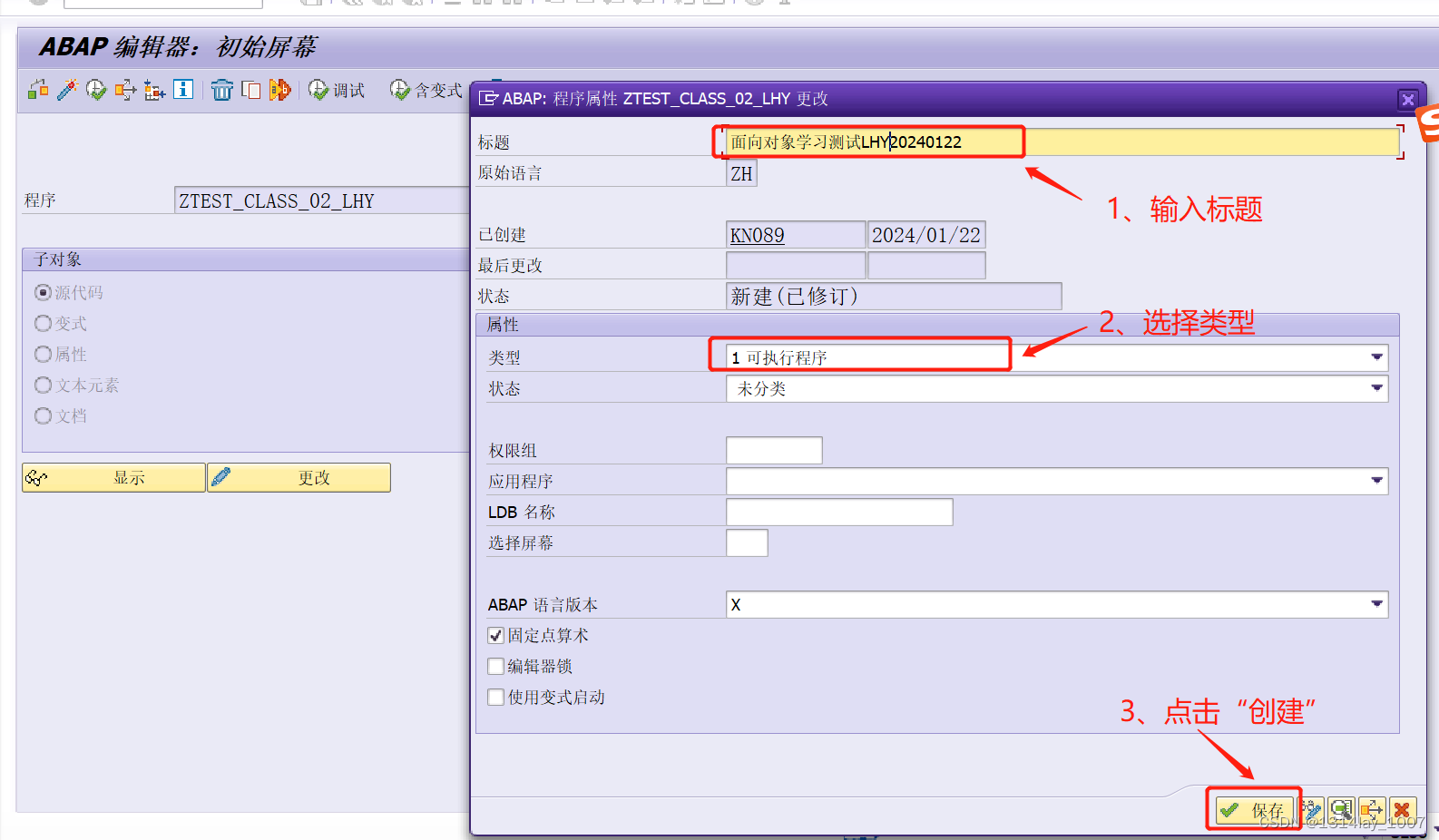Image resolution: width=1439 pixels, height=840 pixels.
Task: Click the LDB 名称 input field
Action: click(x=839, y=512)
